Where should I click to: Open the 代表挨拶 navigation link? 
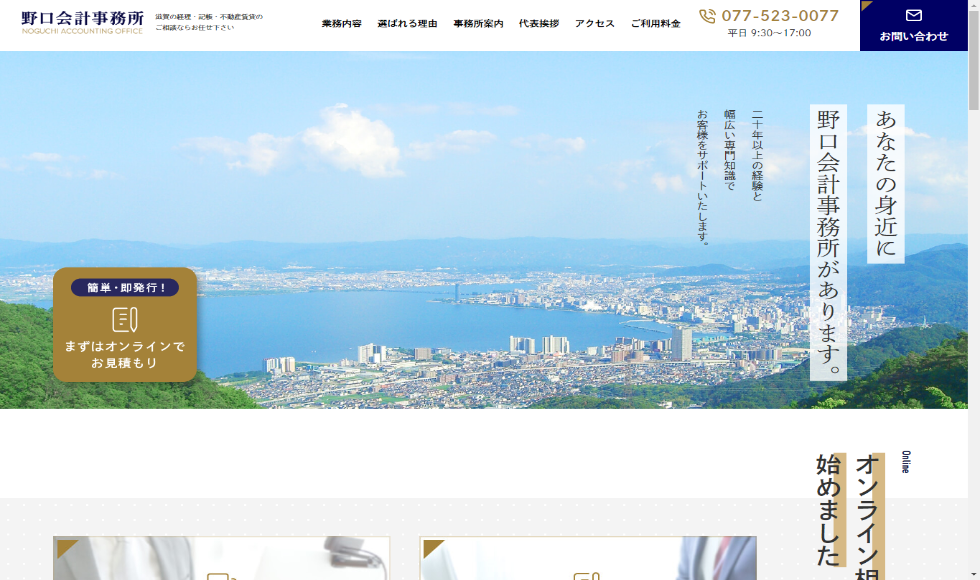(x=539, y=24)
